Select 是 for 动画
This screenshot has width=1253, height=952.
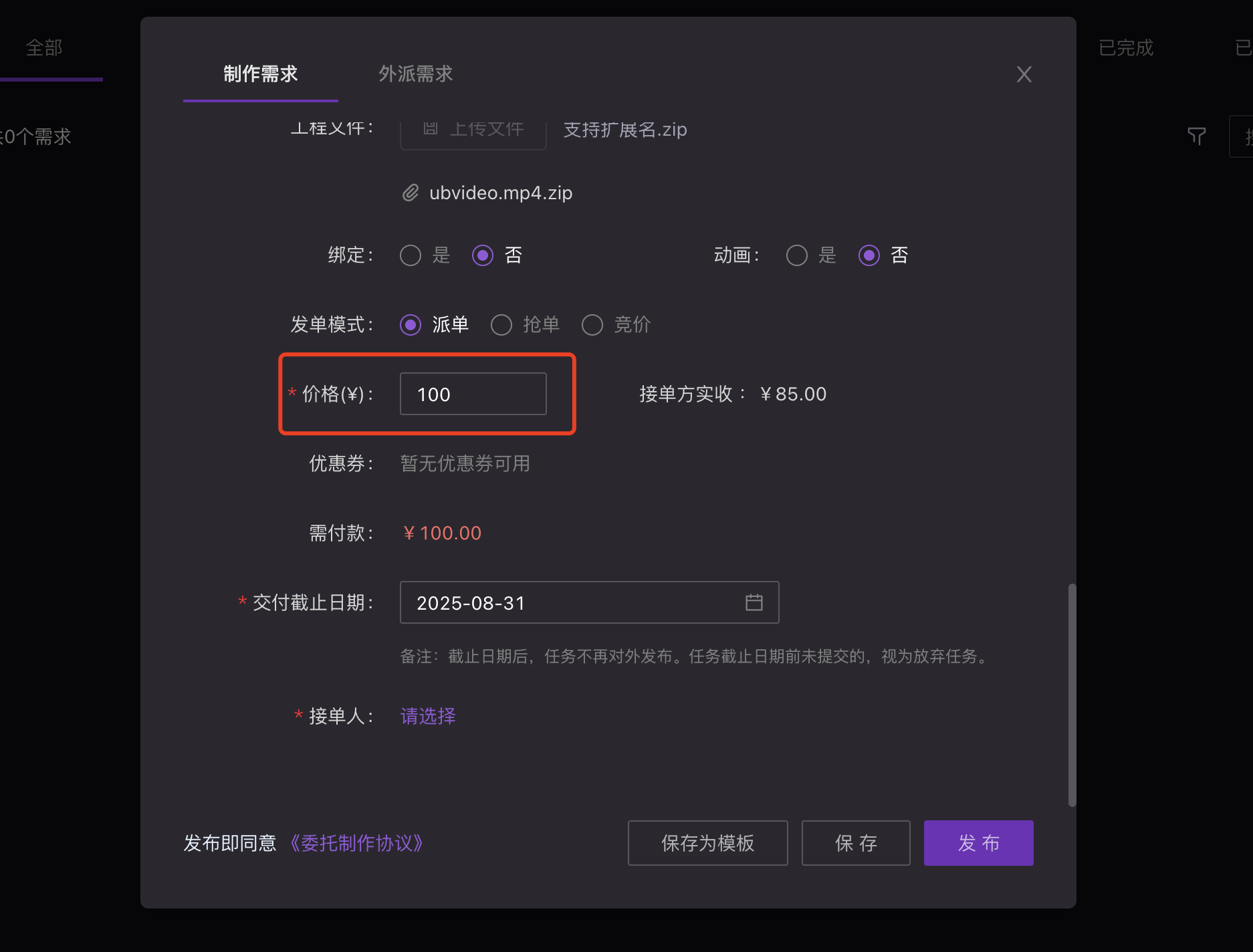click(x=796, y=255)
